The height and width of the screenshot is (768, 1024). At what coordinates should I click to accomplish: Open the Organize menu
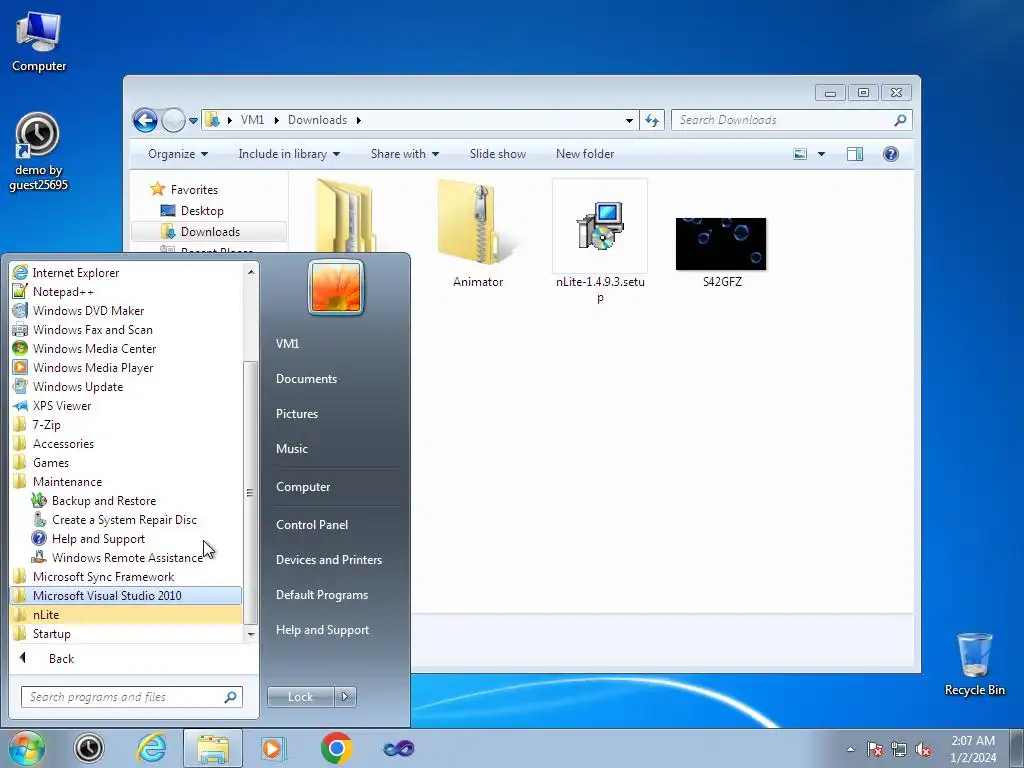tap(178, 154)
